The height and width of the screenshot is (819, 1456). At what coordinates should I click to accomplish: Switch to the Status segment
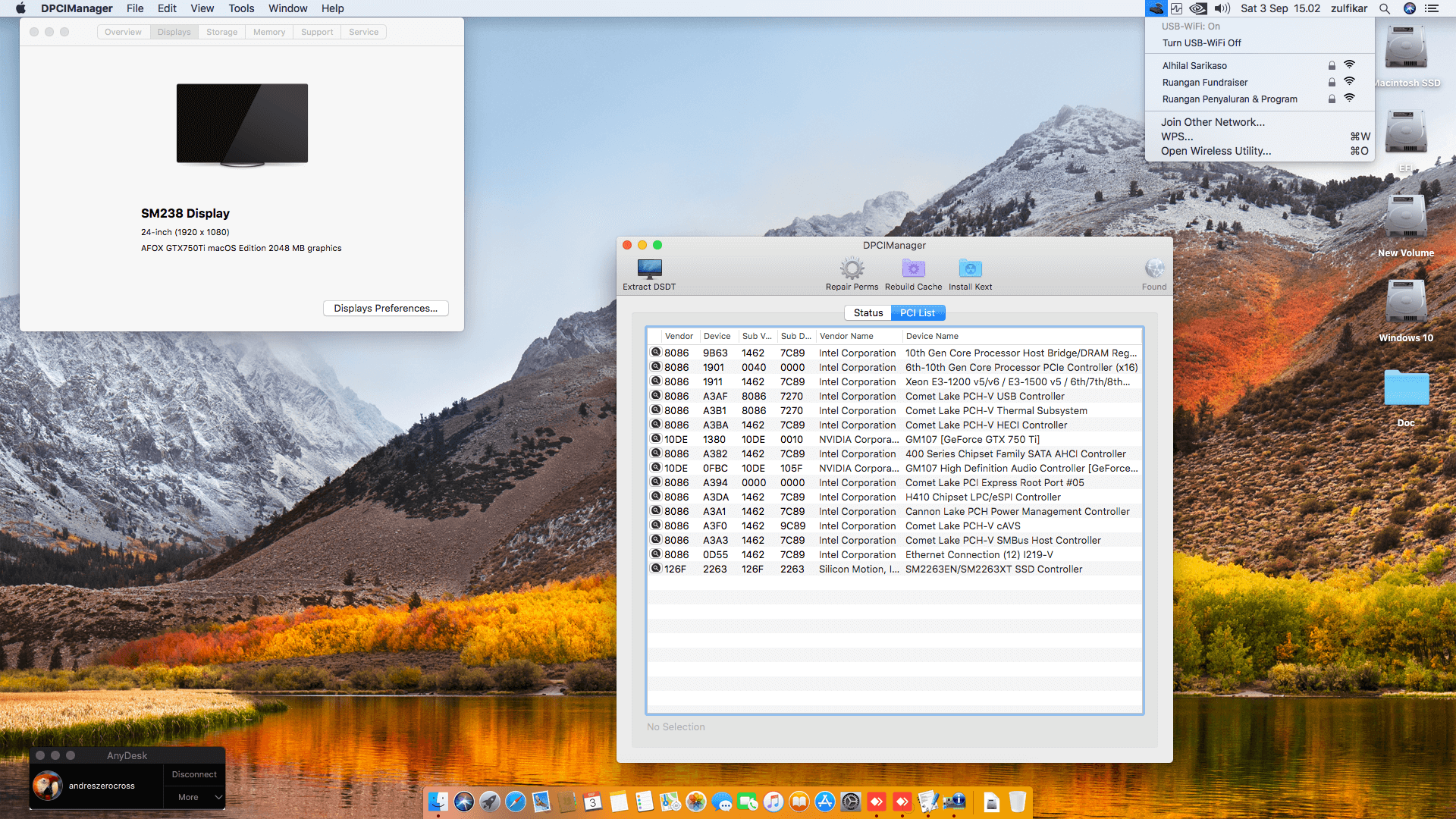coord(868,312)
